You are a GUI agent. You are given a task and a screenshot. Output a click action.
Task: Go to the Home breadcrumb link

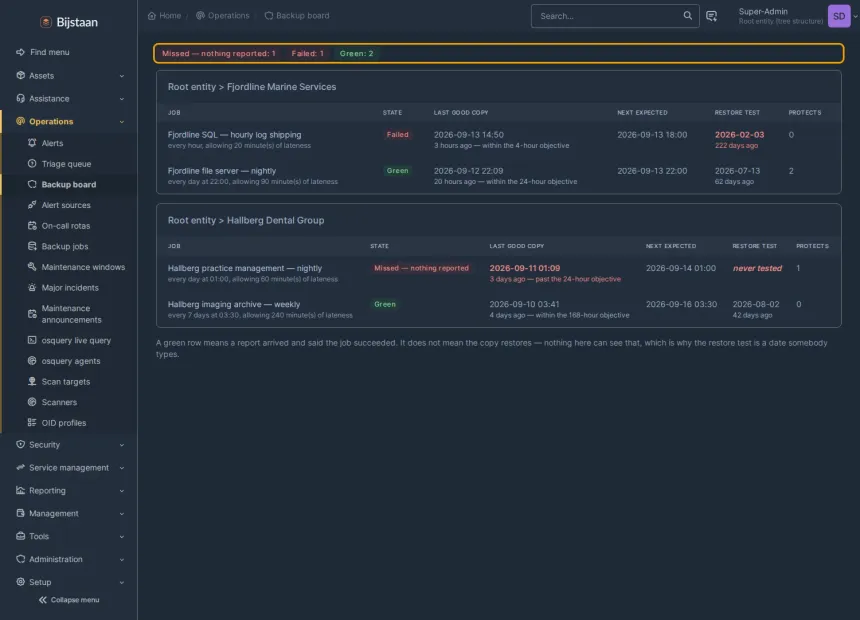[170, 15]
